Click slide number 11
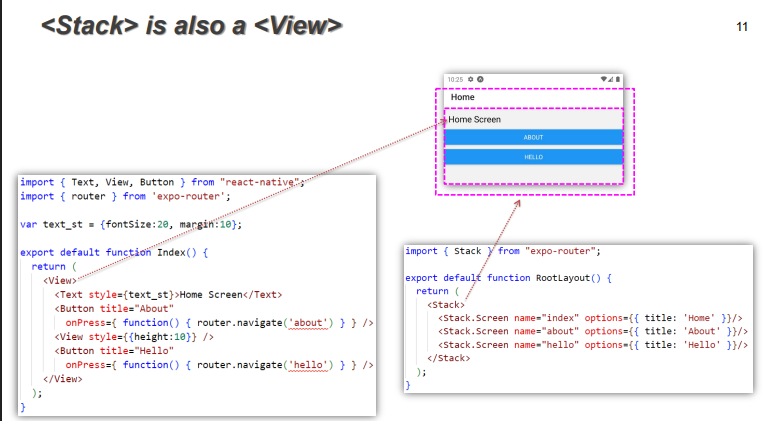The height and width of the screenshot is (421, 764). tap(742, 27)
